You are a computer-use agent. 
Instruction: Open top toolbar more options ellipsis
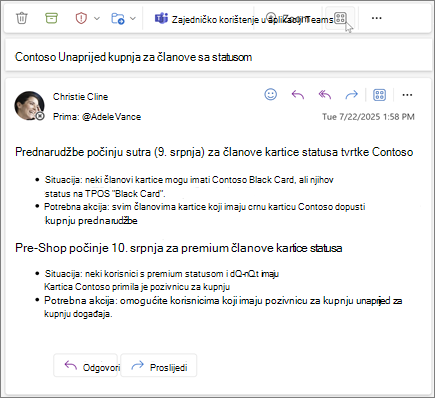[x=376, y=18]
